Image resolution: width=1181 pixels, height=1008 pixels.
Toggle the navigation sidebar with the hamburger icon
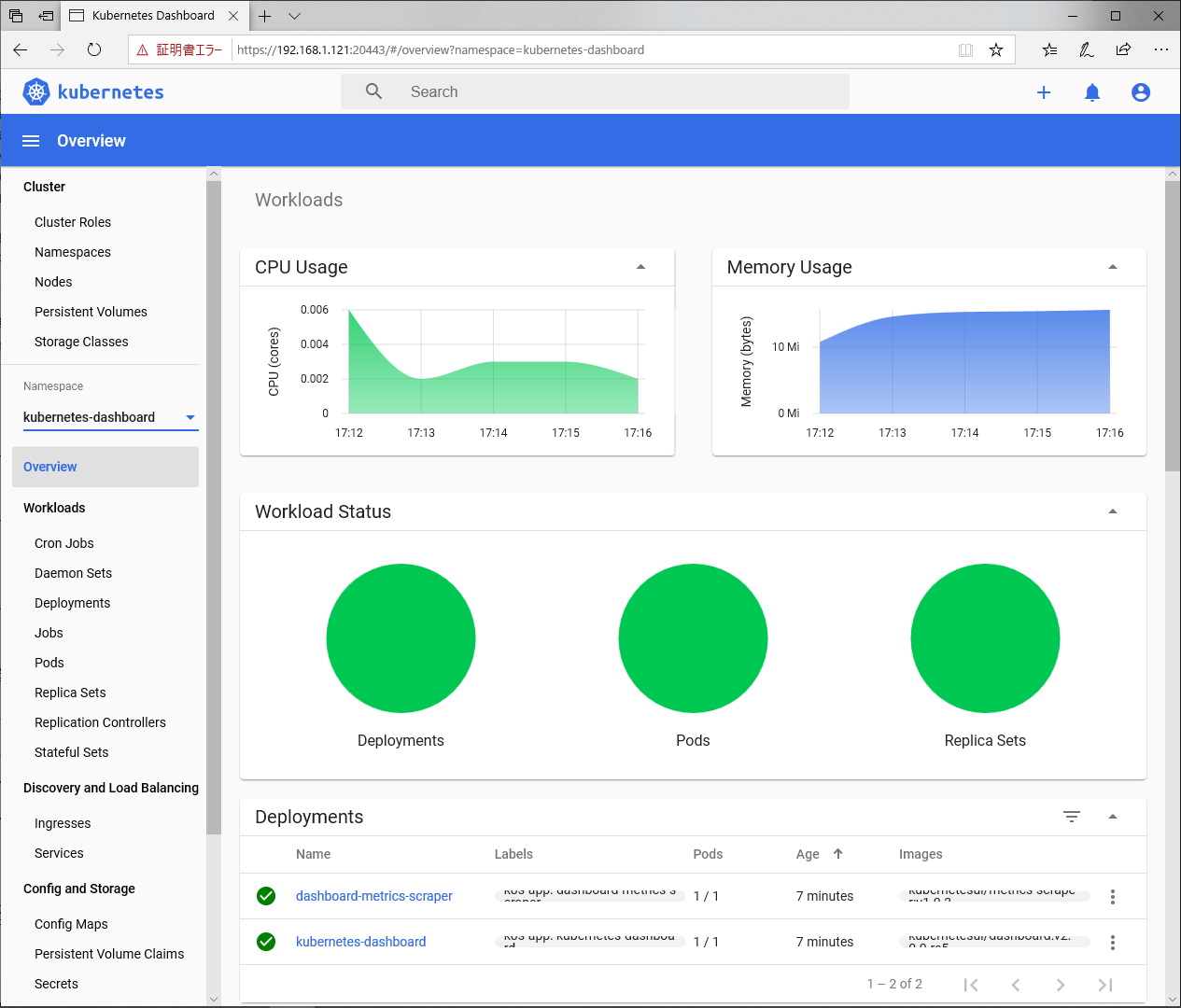click(31, 140)
